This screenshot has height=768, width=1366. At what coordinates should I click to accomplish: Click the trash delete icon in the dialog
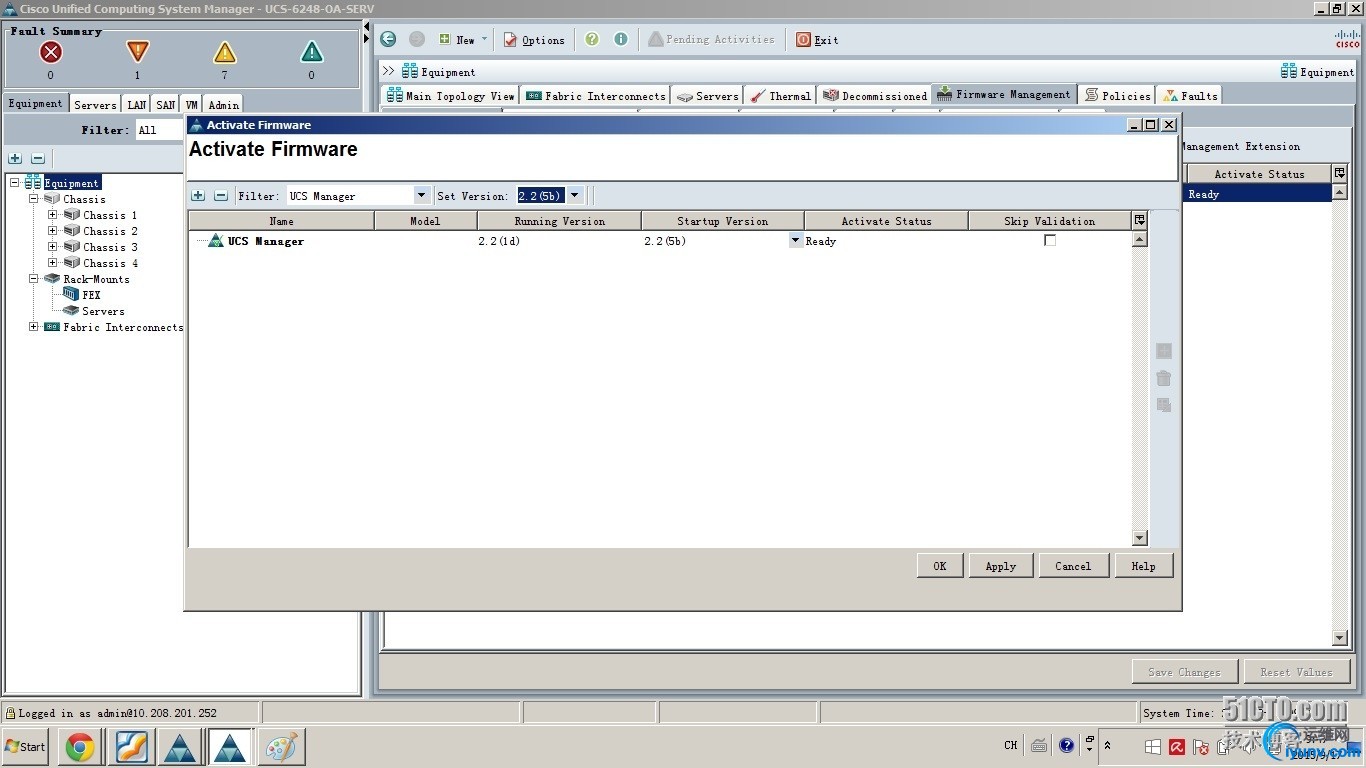click(x=1163, y=378)
